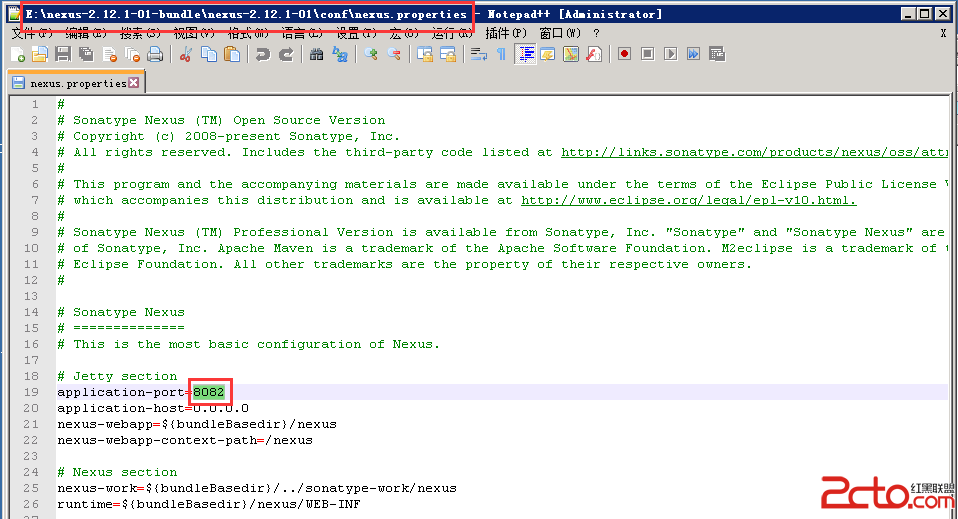Click the runtime WEB-INF line

(x=209, y=504)
